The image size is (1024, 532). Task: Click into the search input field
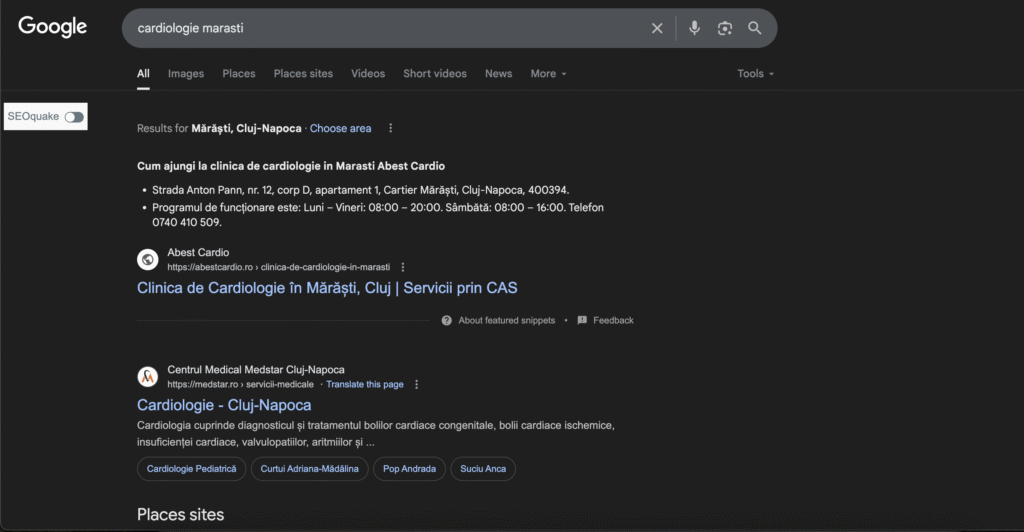click(380, 28)
